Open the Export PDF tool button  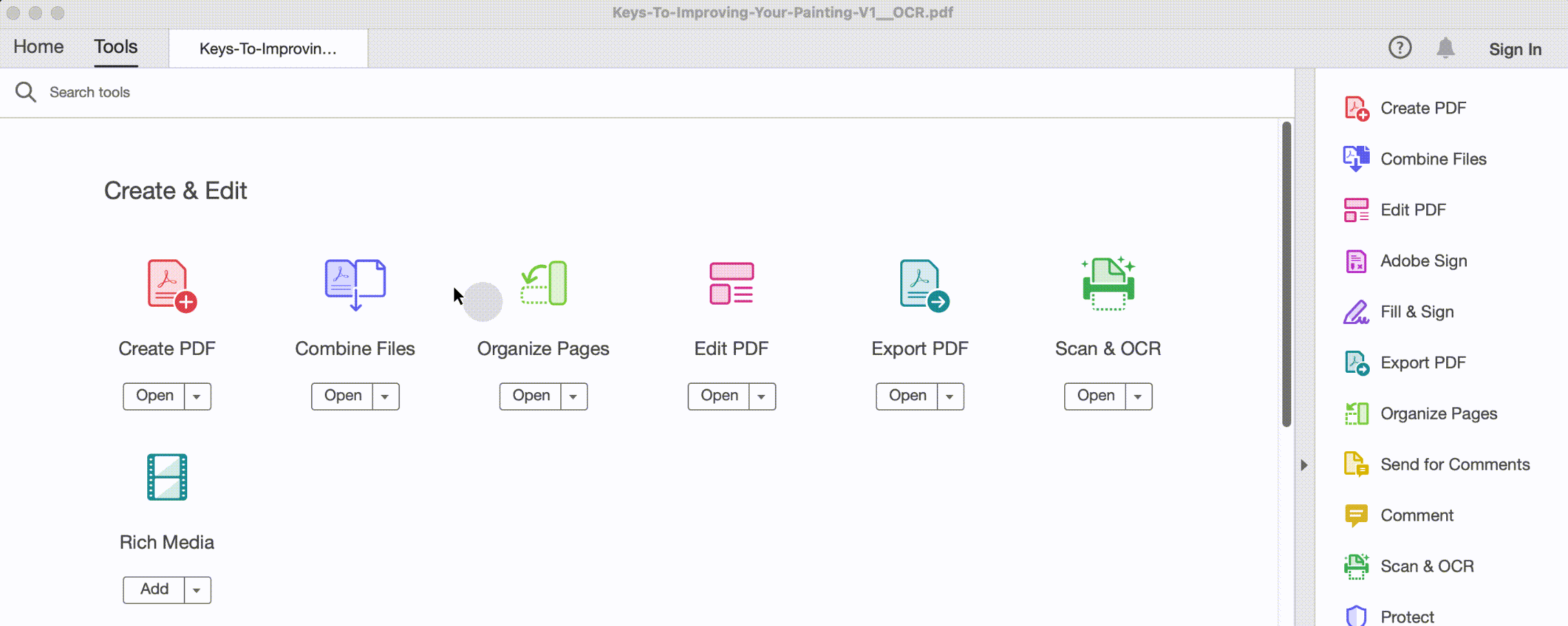907,396
